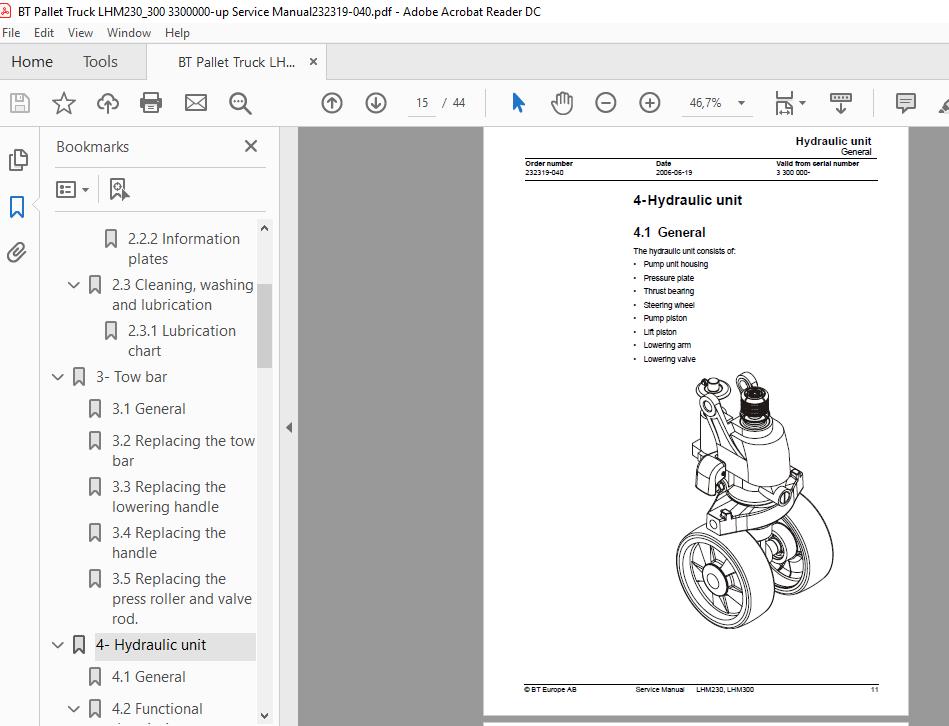The height and width of the screenshot is (726, 949).
Task: Open bookmark 4.1 General
Action: tap(148, 677)
